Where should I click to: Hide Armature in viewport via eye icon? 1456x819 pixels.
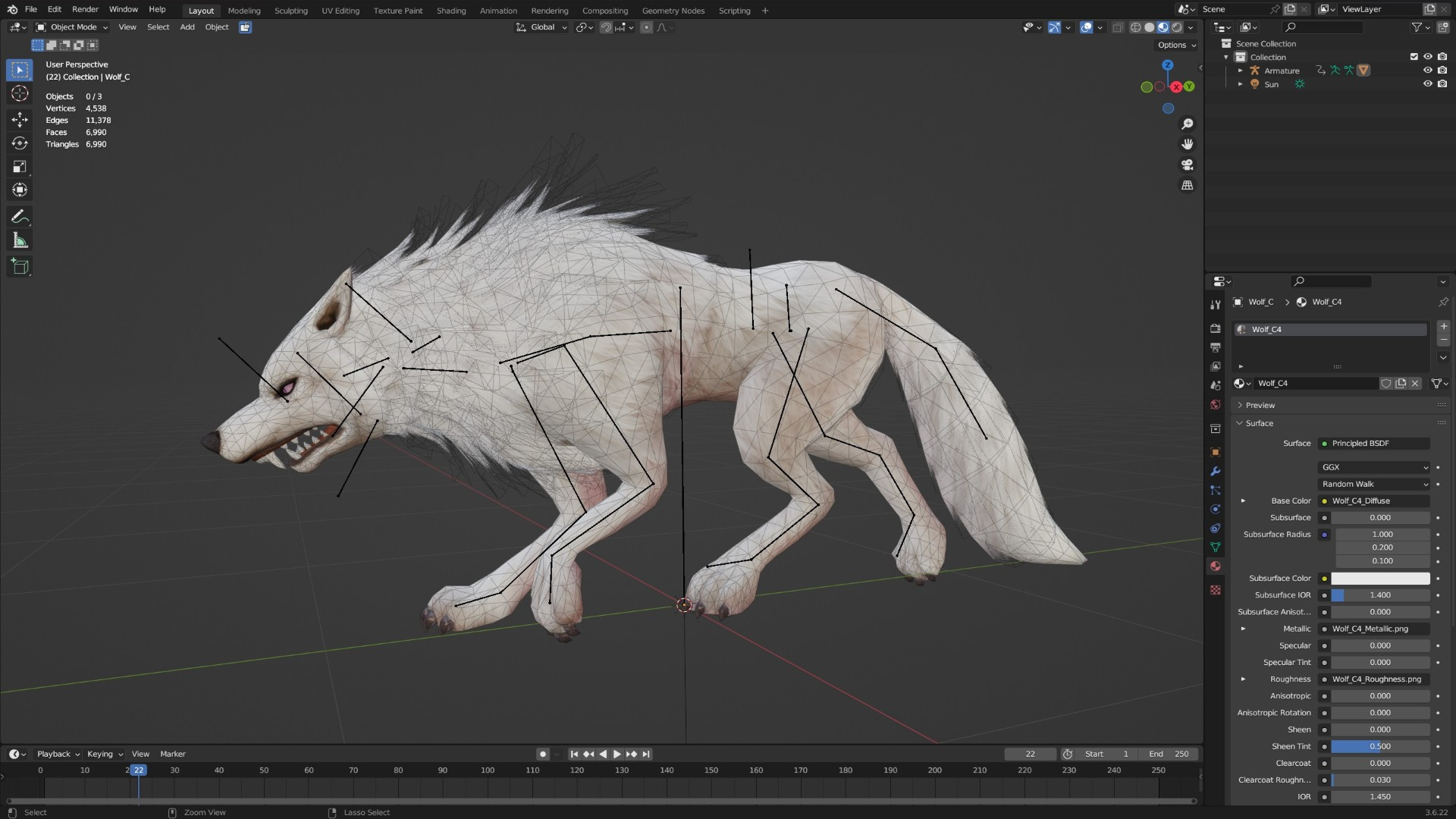pos(1427,71)
